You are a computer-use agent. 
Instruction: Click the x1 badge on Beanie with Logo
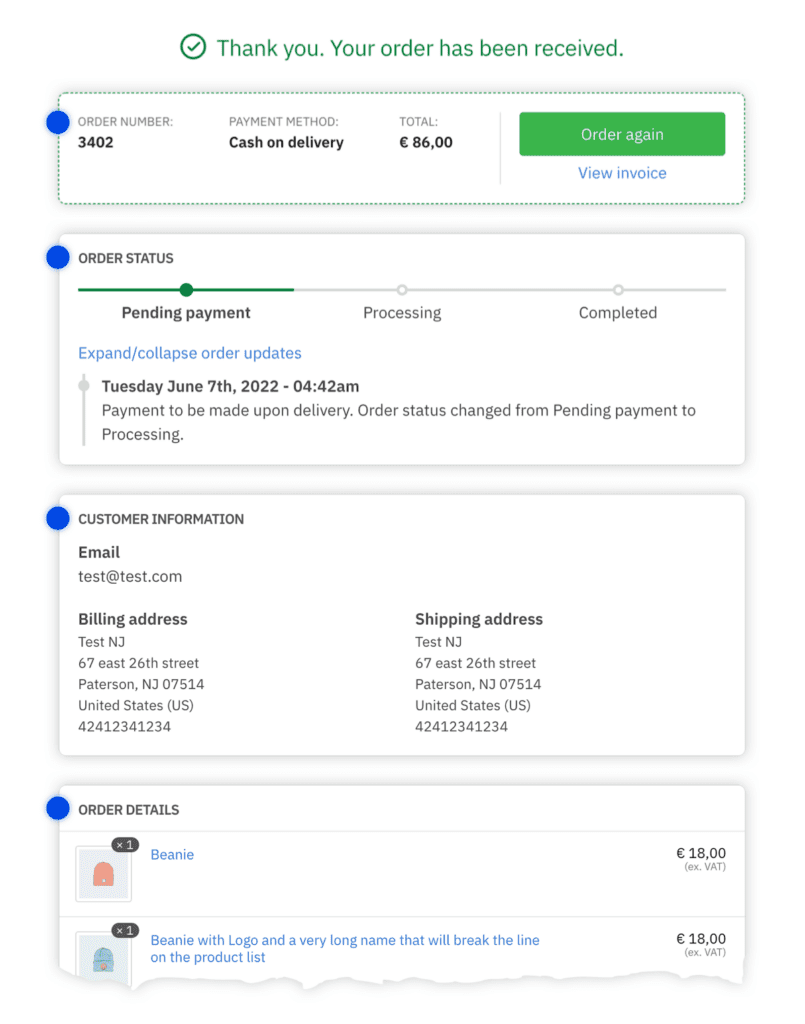126,930
